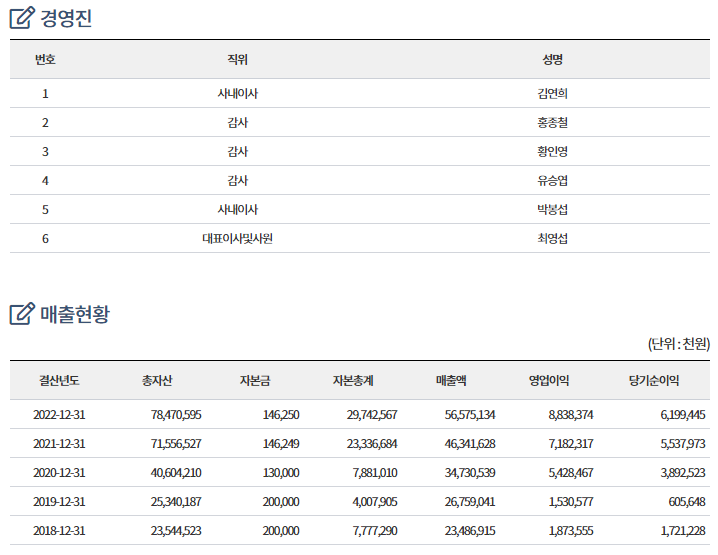Click the 당기순이익 column header

tap(654, 381)
